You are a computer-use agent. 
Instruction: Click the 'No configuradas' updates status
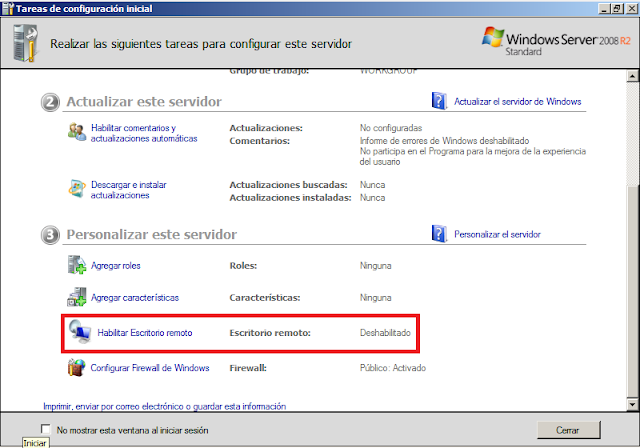[391, 128]
